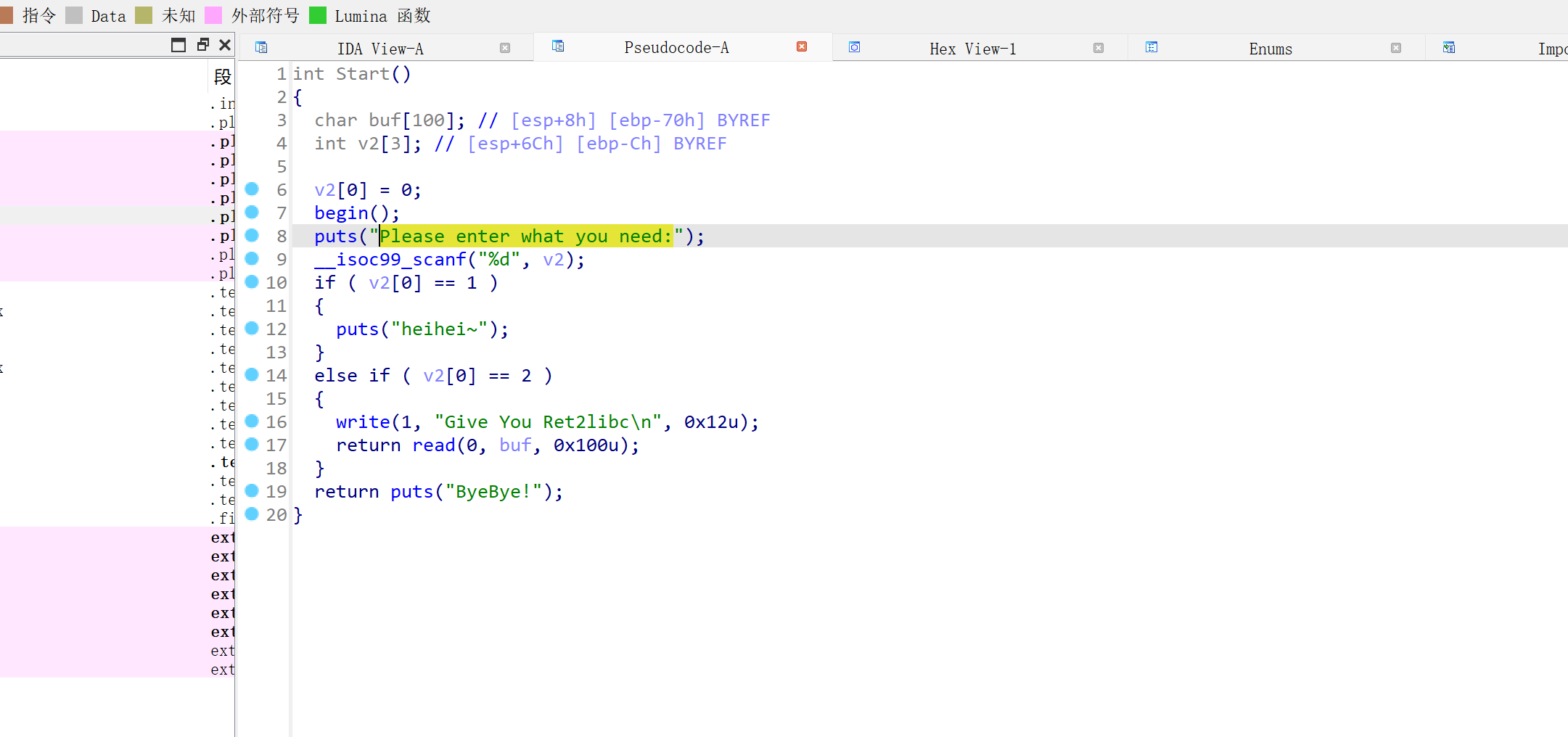The image size is (1568, 737).
Task: Click the Enums tab icon
Action: [1152, 48]
